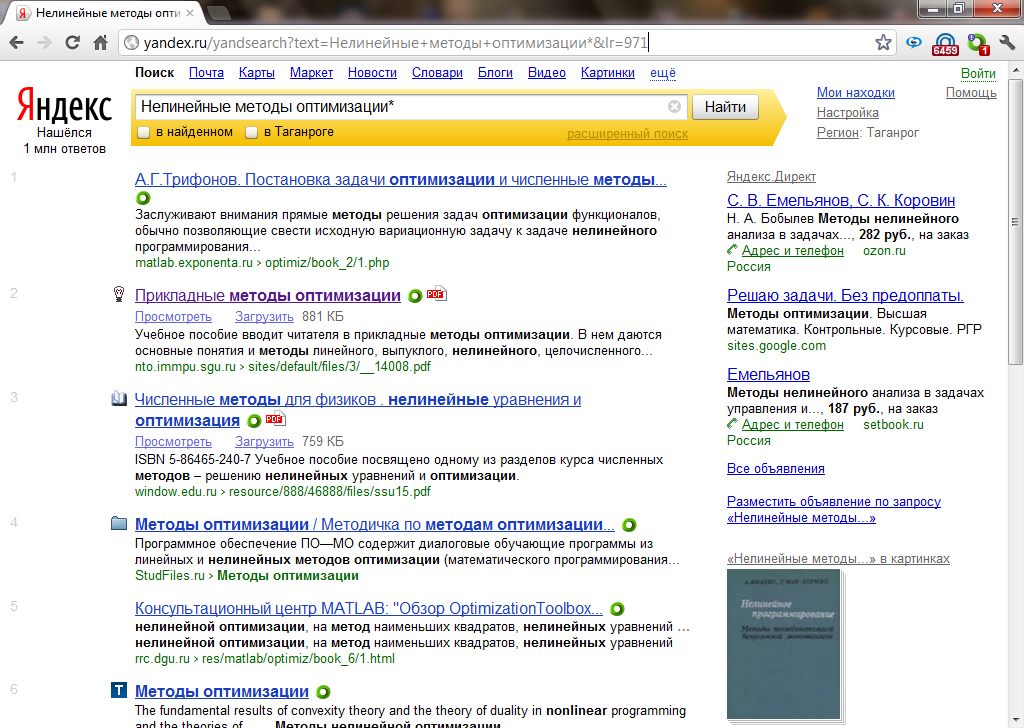Open the Помощь help link

click(x=971, y=93)
